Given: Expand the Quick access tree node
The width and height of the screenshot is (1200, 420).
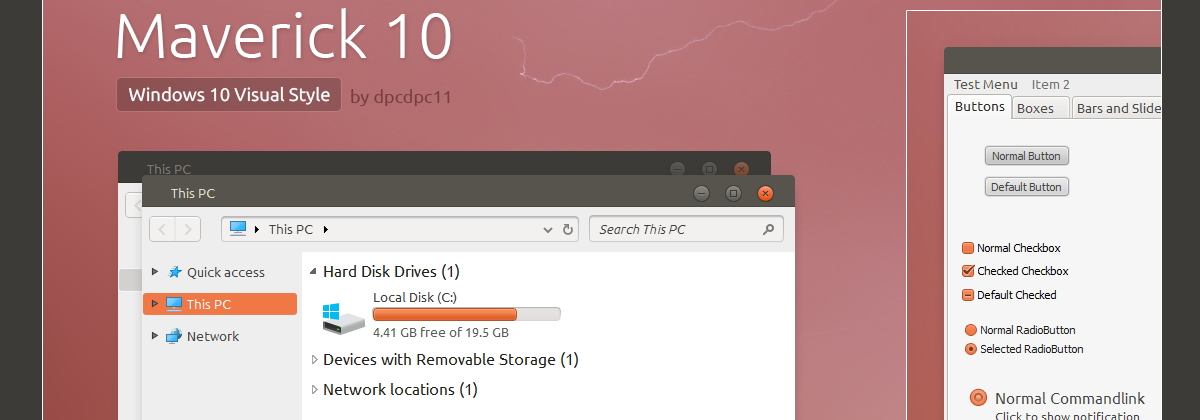Looking at the screenshot, I should click(x=154, y=272).
